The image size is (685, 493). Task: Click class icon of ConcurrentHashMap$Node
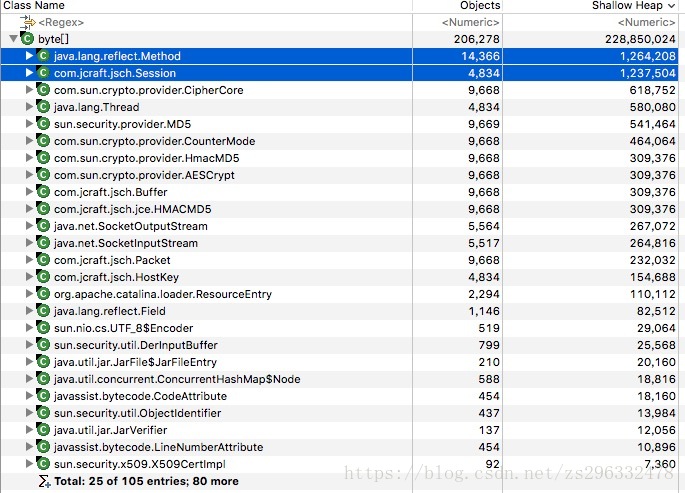click(x=43, y=379)
